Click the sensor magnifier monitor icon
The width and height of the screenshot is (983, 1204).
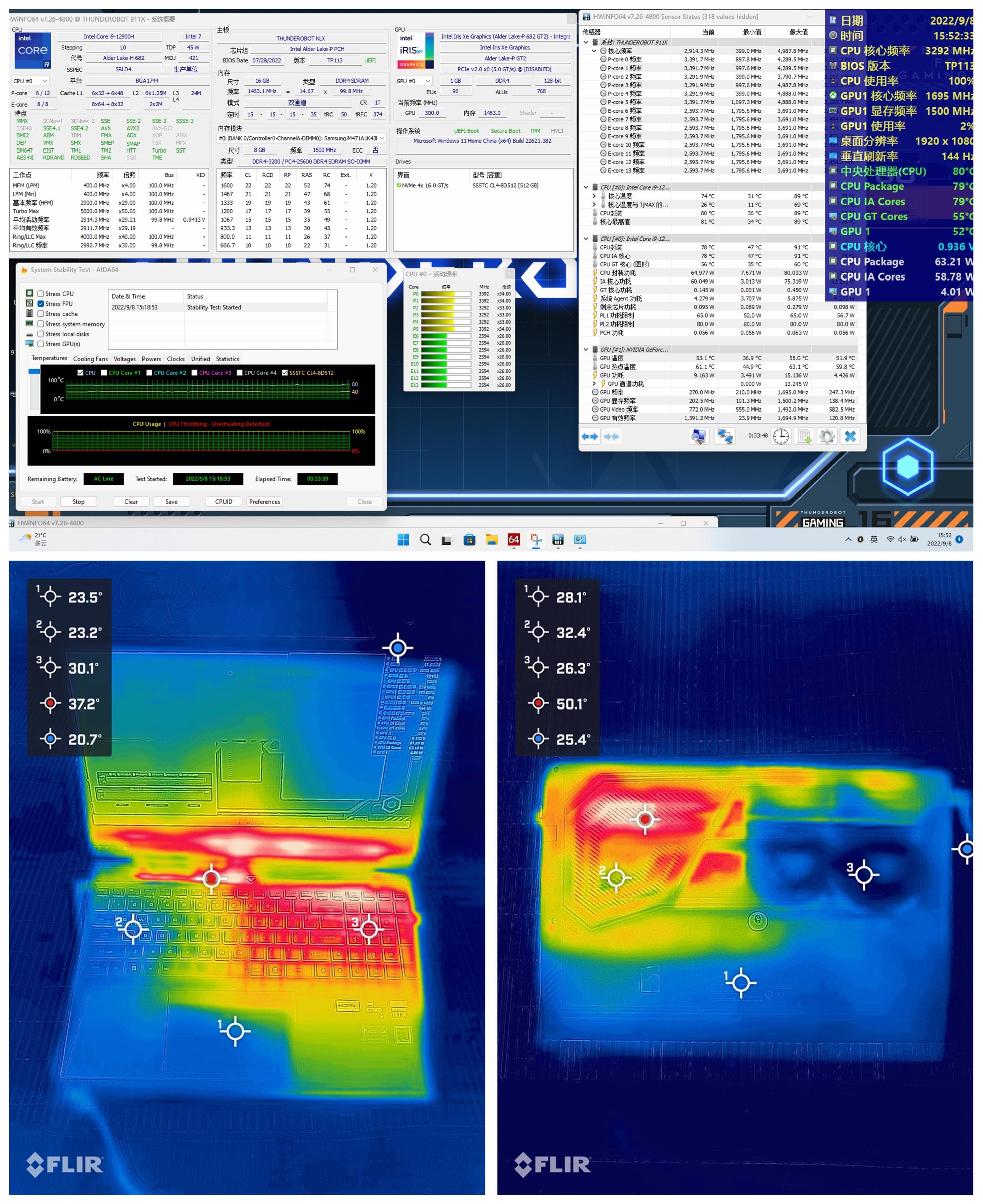[699, 436]
